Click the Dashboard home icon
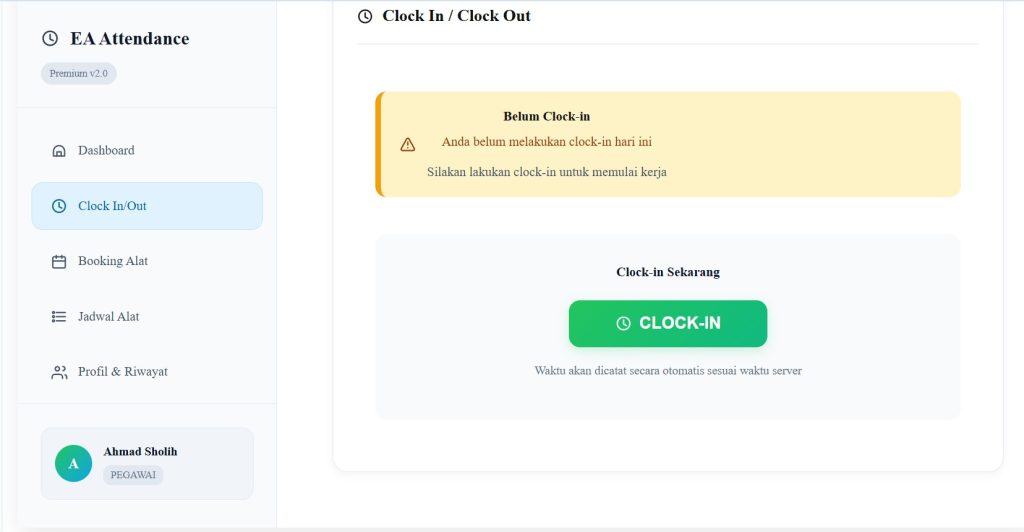 point(59,151)
